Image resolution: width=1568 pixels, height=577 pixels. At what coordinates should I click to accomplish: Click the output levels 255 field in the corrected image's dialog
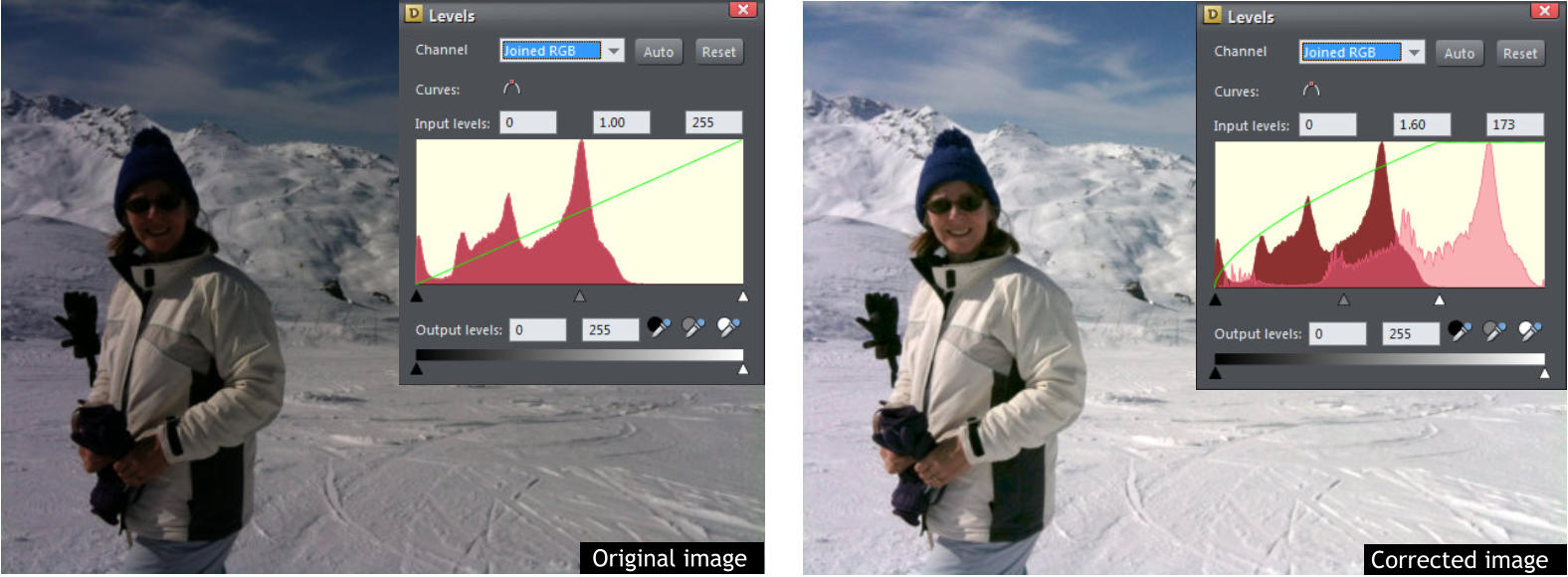[x=1411, y=333]
